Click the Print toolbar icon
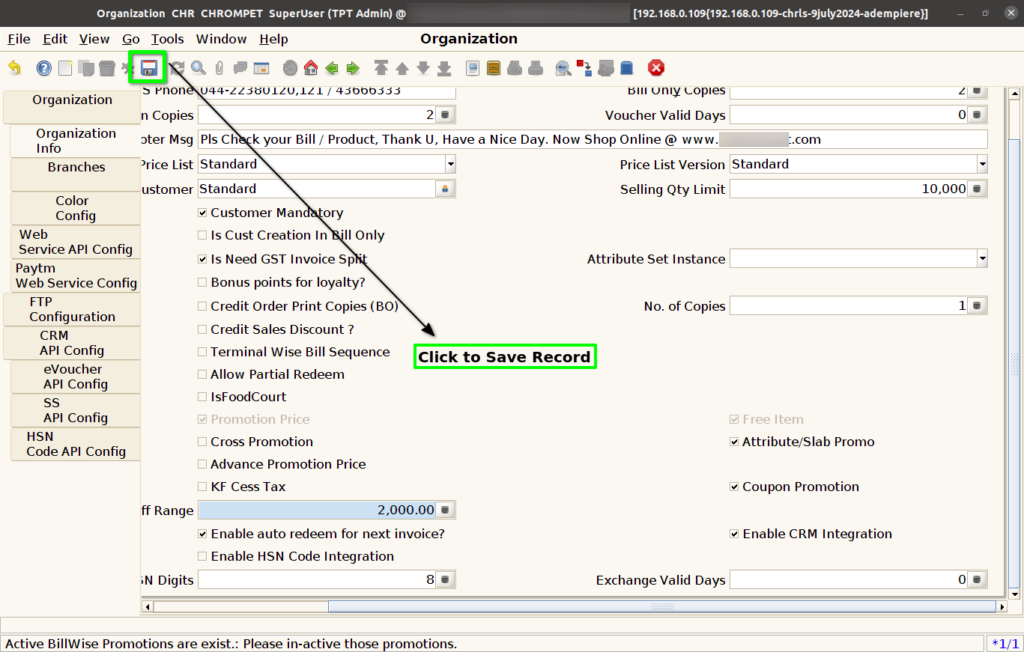 pos(536,68)
